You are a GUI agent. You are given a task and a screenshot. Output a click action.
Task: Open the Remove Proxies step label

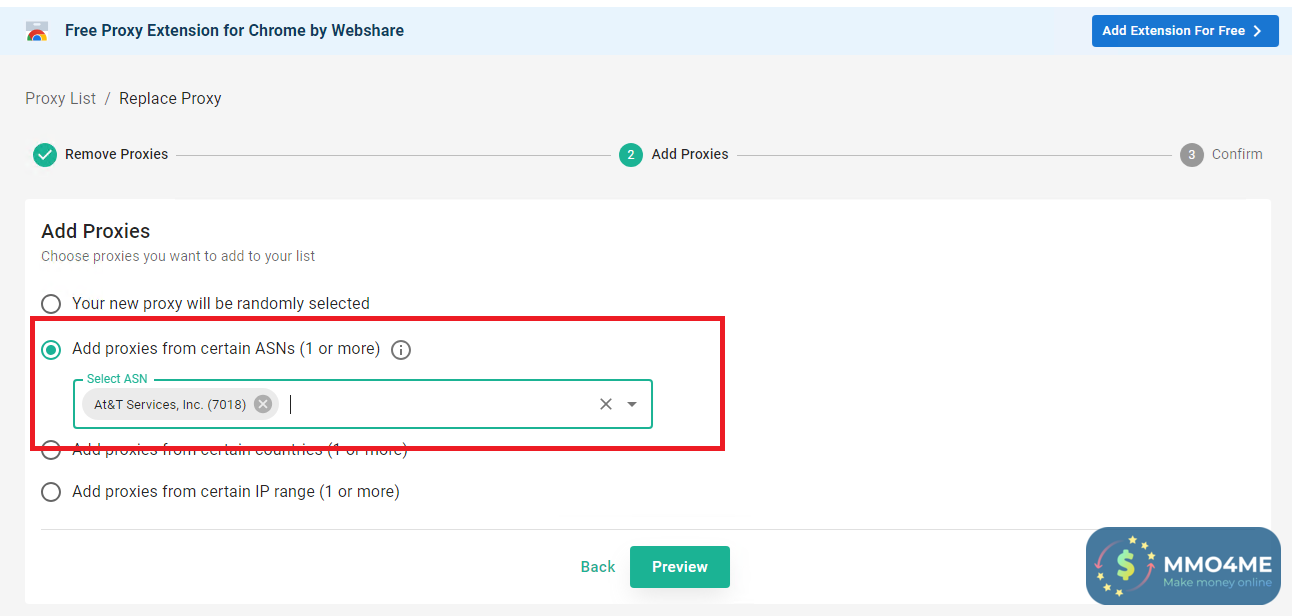116,155
